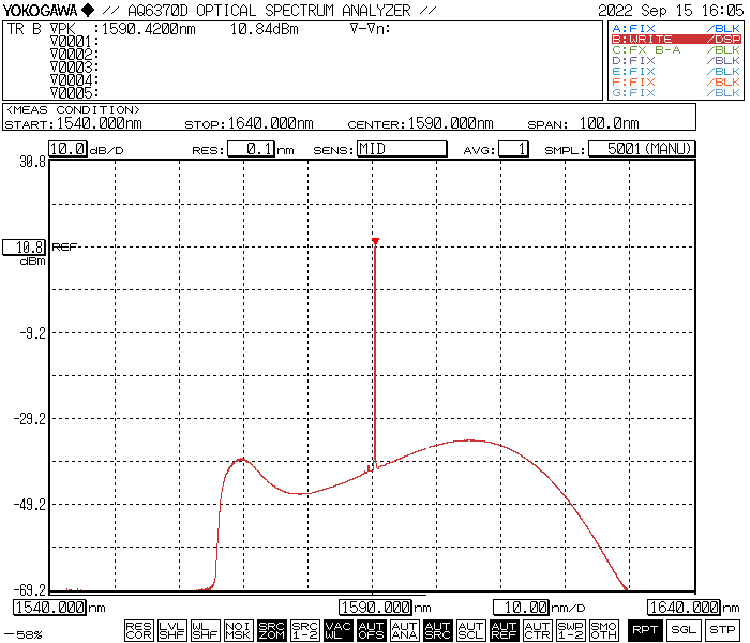Click the red peak marker on spectrum
This screenshot has width=750, height=643.
tap(375, 241)
